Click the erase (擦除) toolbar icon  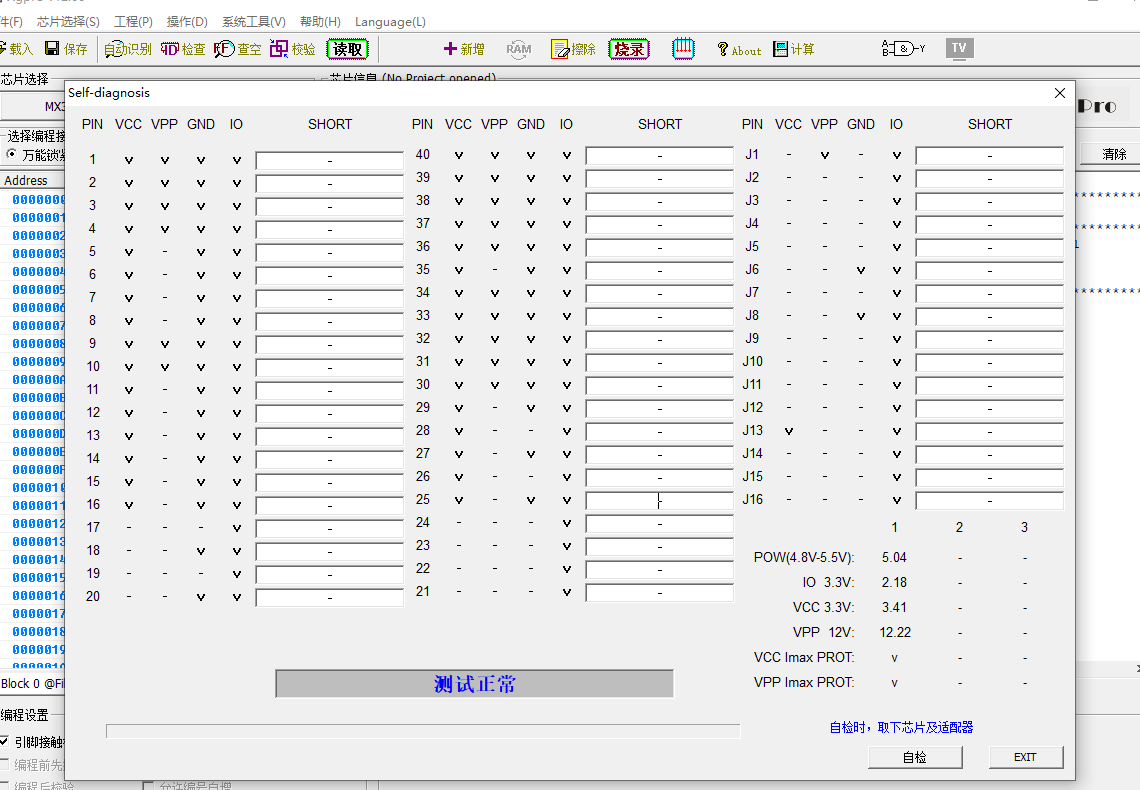(x=560, y=49)
